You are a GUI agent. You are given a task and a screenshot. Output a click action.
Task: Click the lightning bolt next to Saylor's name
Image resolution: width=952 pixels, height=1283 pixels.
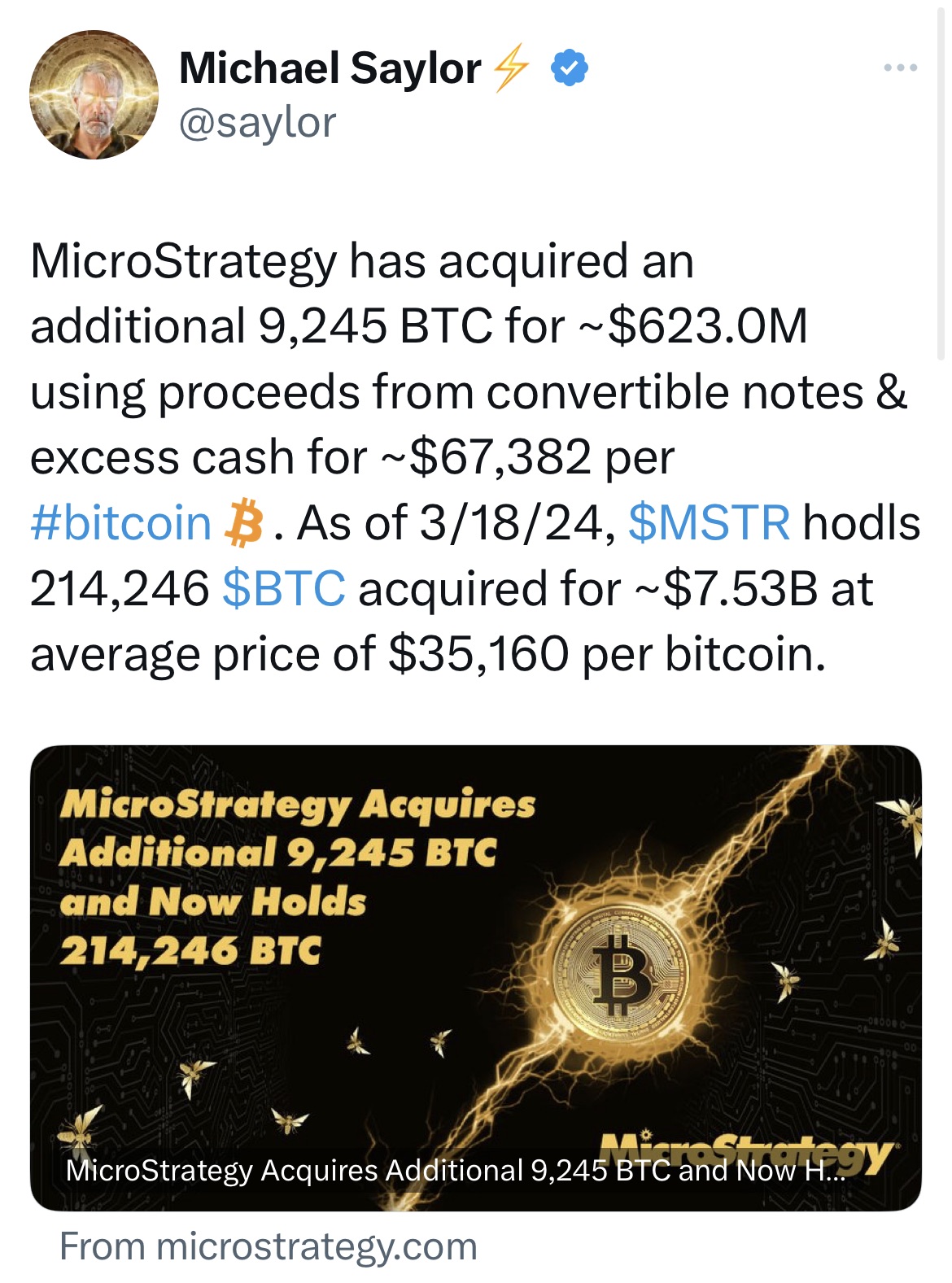point(512,68)
